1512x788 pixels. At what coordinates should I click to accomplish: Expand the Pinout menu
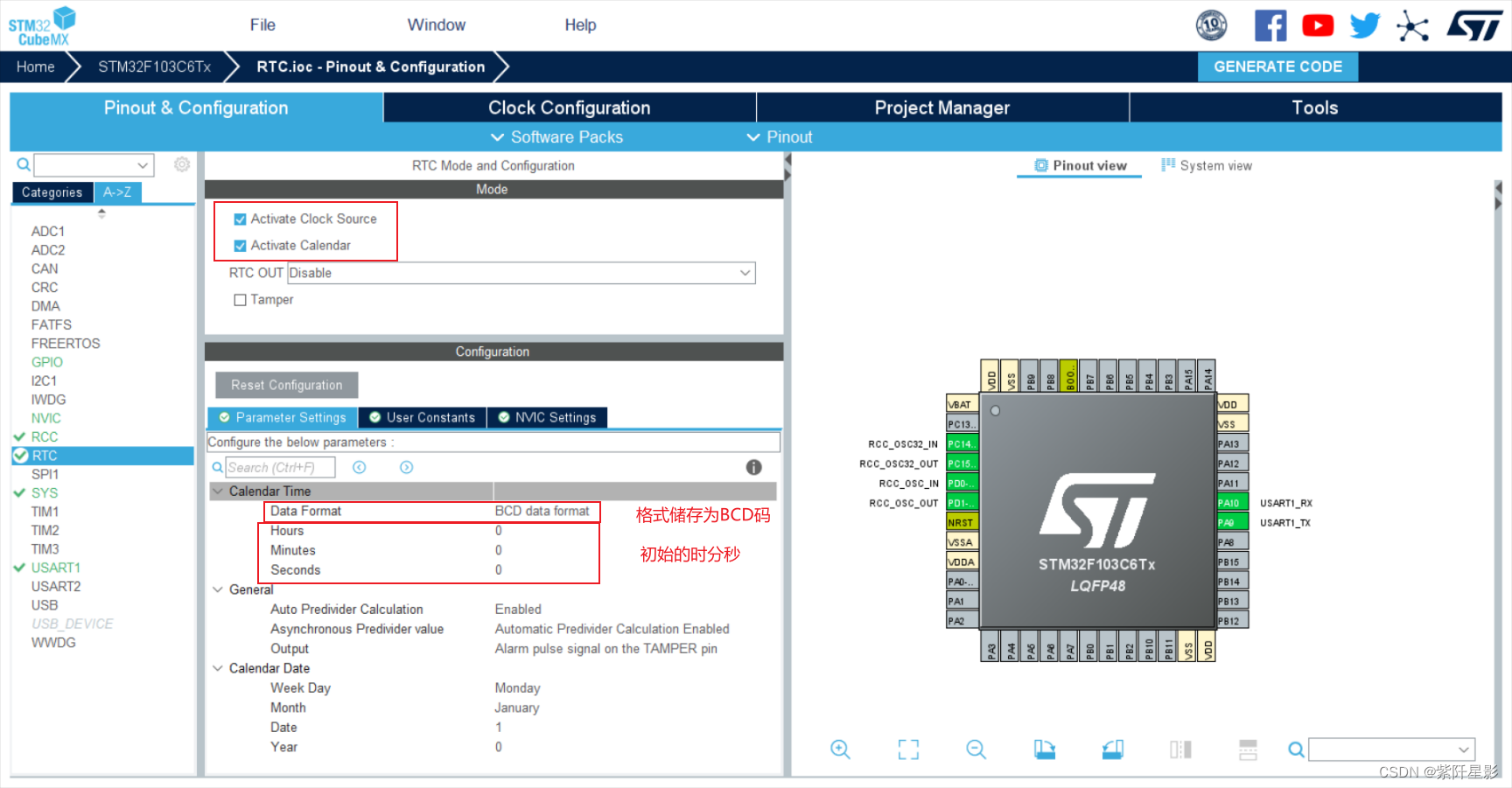pyautogui.click(x=780, y=137)
